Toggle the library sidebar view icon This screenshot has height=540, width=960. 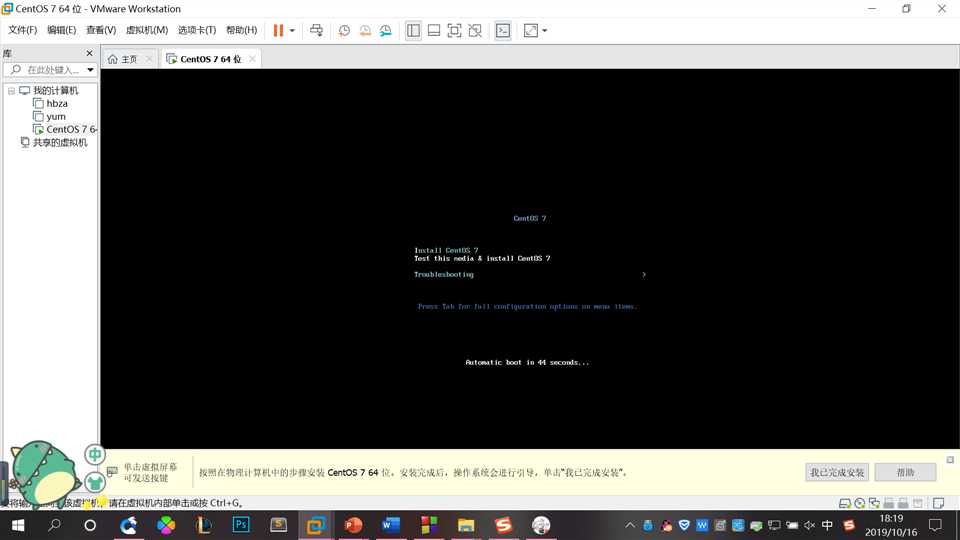[413, 30]
